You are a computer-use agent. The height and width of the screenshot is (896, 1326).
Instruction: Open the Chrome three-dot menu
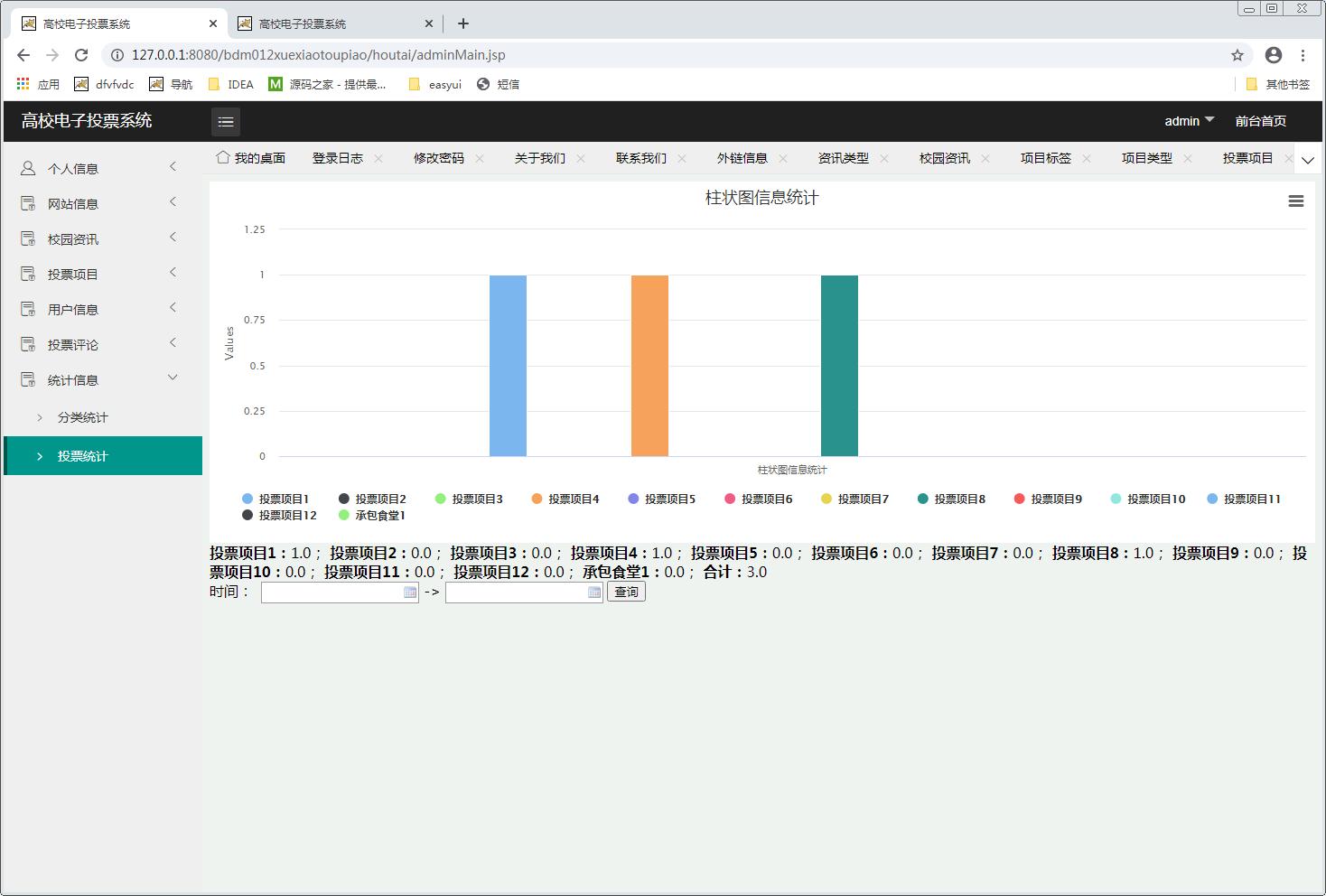[x=1303, y=55]
